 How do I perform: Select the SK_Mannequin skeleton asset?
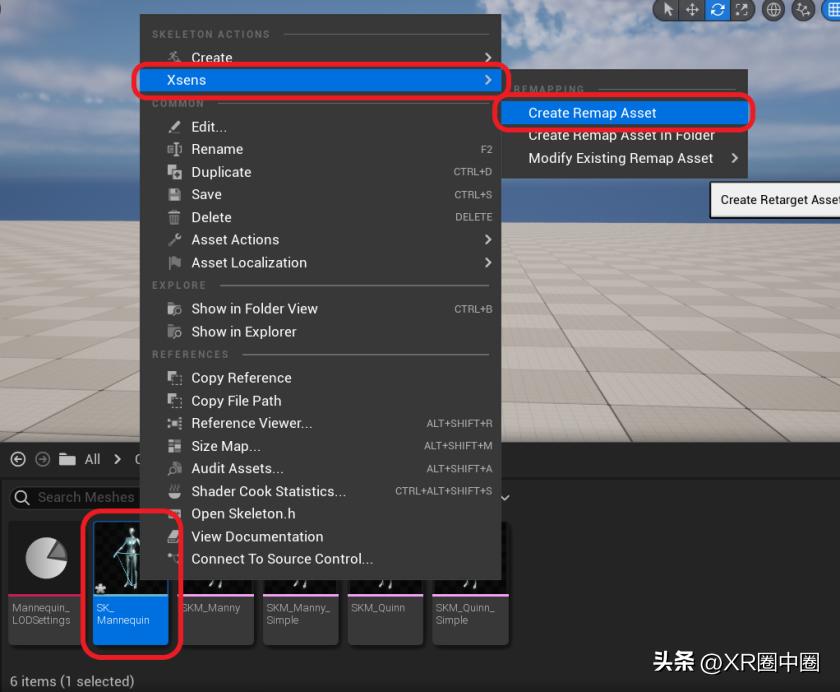coord(130,583)
